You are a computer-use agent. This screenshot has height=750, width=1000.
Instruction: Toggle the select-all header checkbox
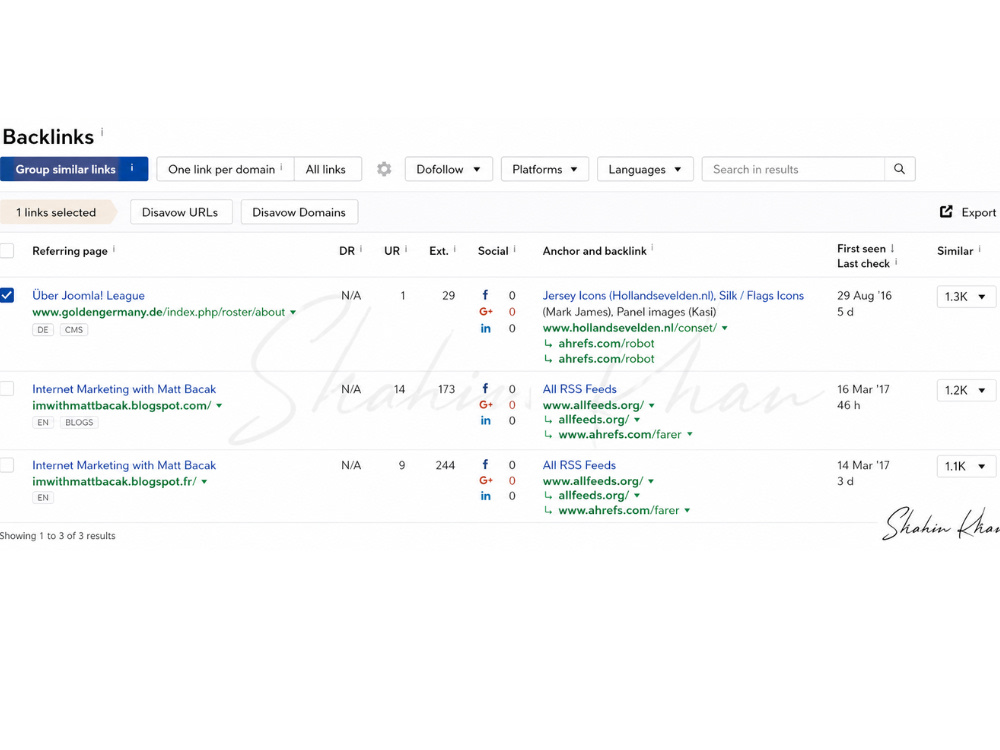(7, 251)
